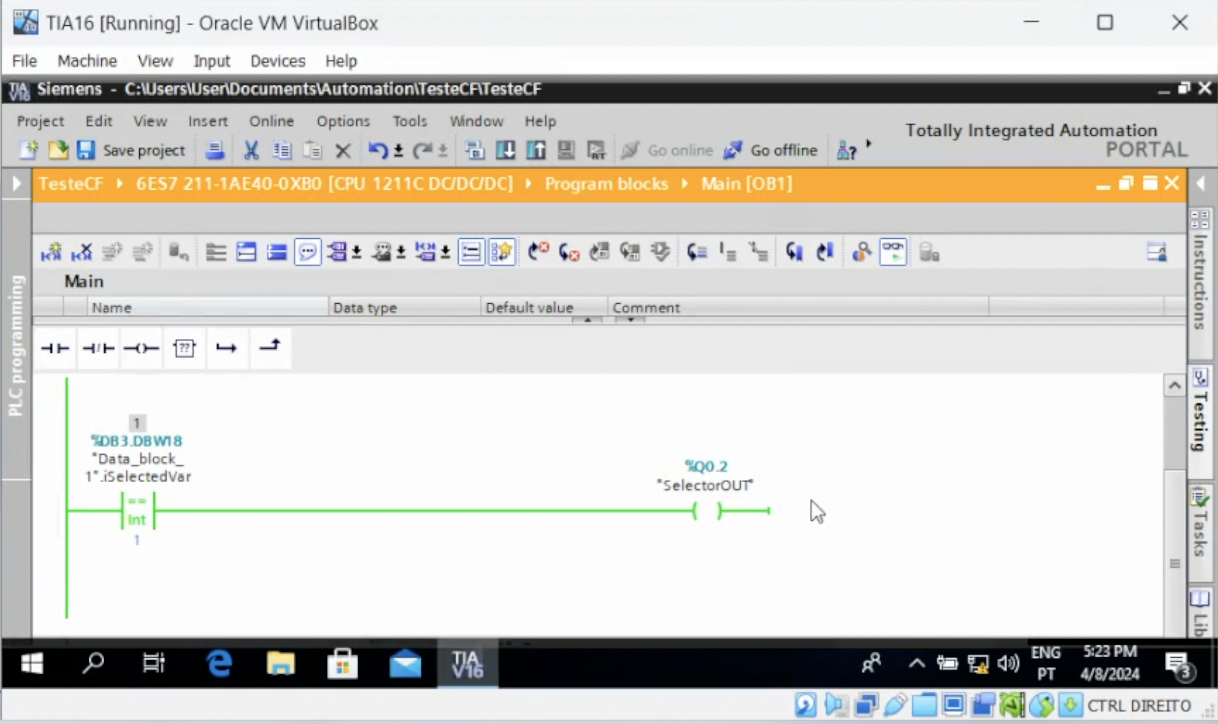Open the Options menu
The width and height of the screenshot is (1218, 724).
click(x=343, y=121)
